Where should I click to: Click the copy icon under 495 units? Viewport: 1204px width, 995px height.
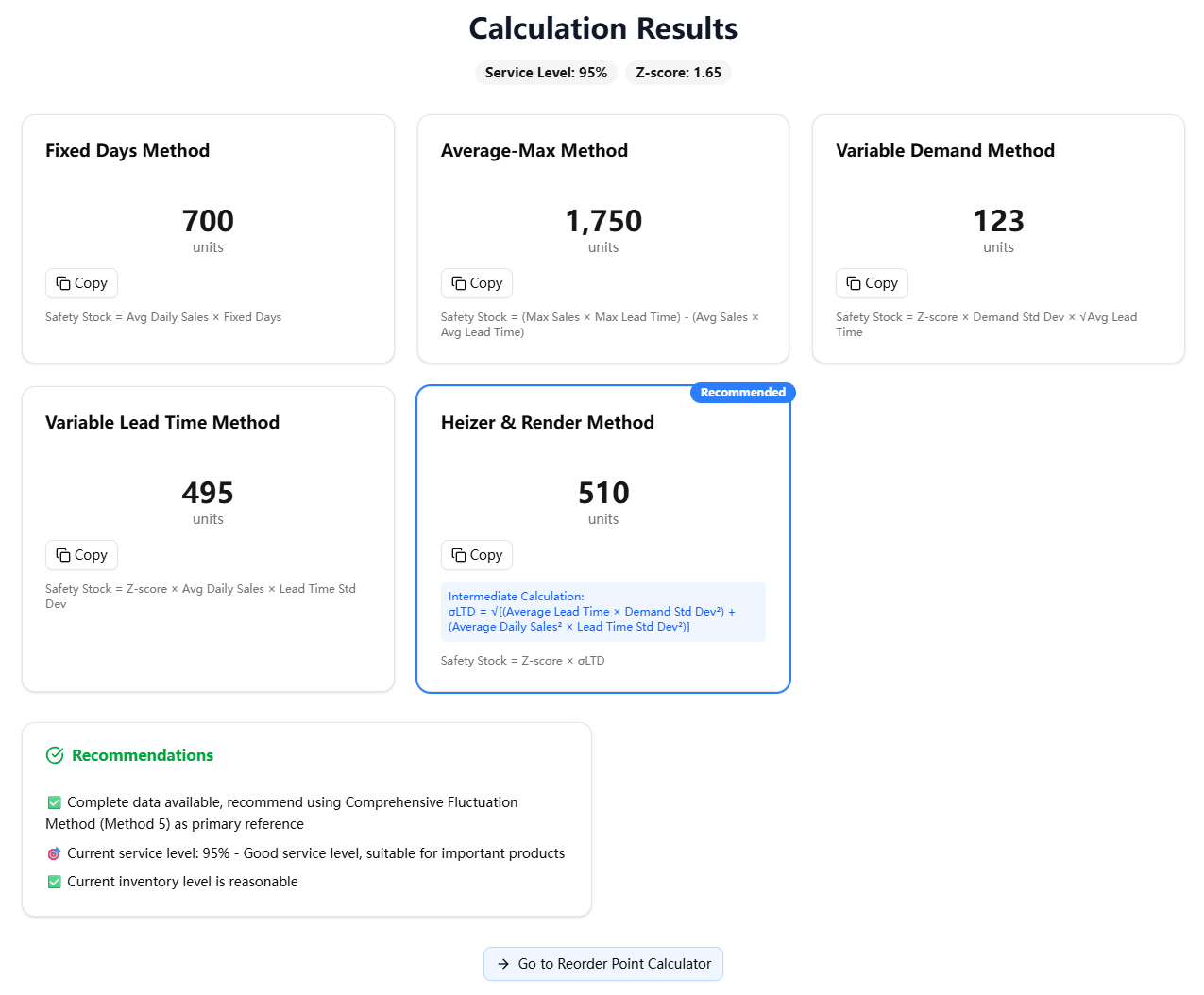point(63,555)
